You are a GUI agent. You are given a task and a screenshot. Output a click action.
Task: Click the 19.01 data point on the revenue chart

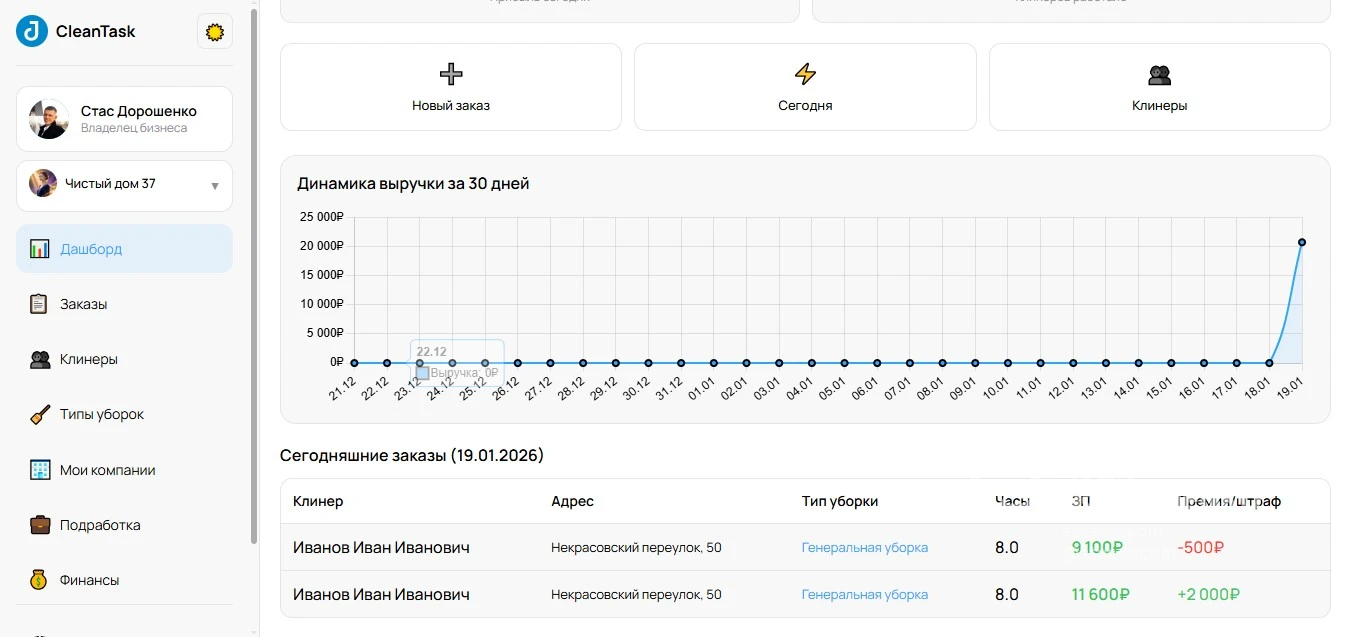[1301, 241]
